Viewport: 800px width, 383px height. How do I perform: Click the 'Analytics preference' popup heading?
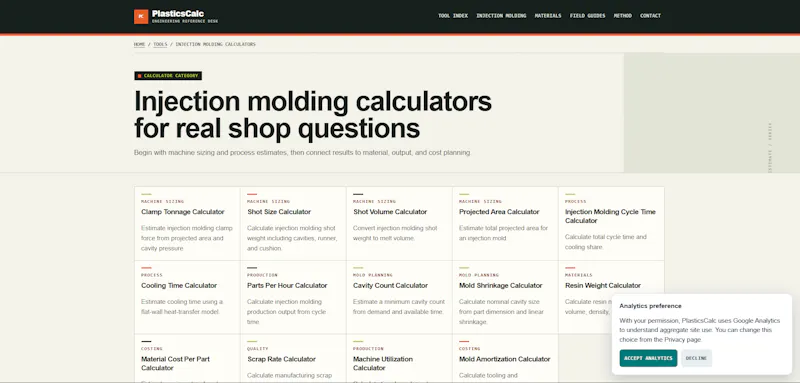[x=650, y=306]
